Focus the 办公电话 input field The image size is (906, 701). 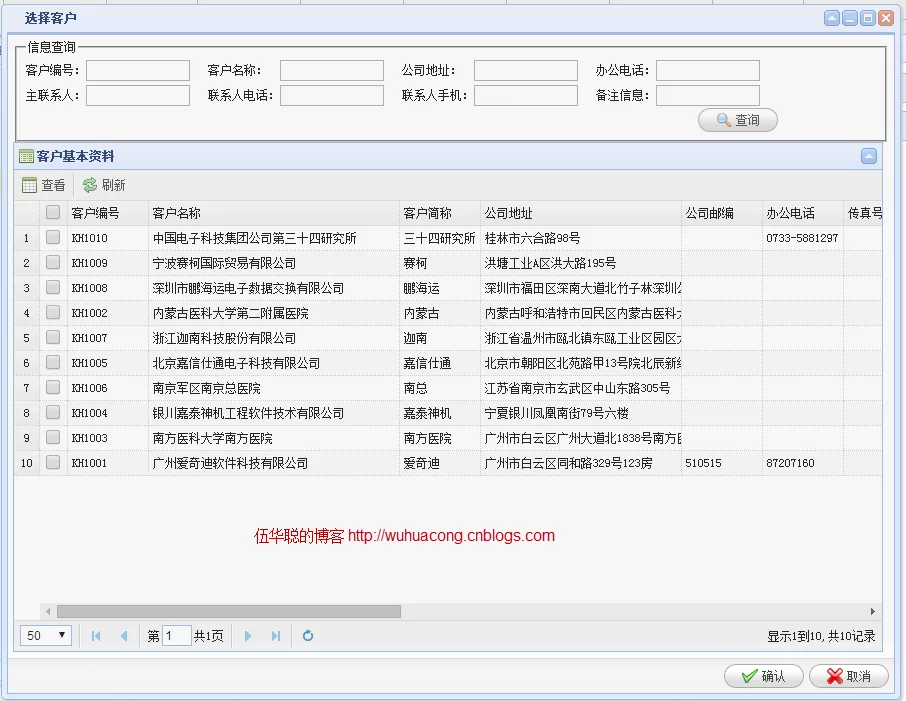pyautogui.click(x=708, y=71)
